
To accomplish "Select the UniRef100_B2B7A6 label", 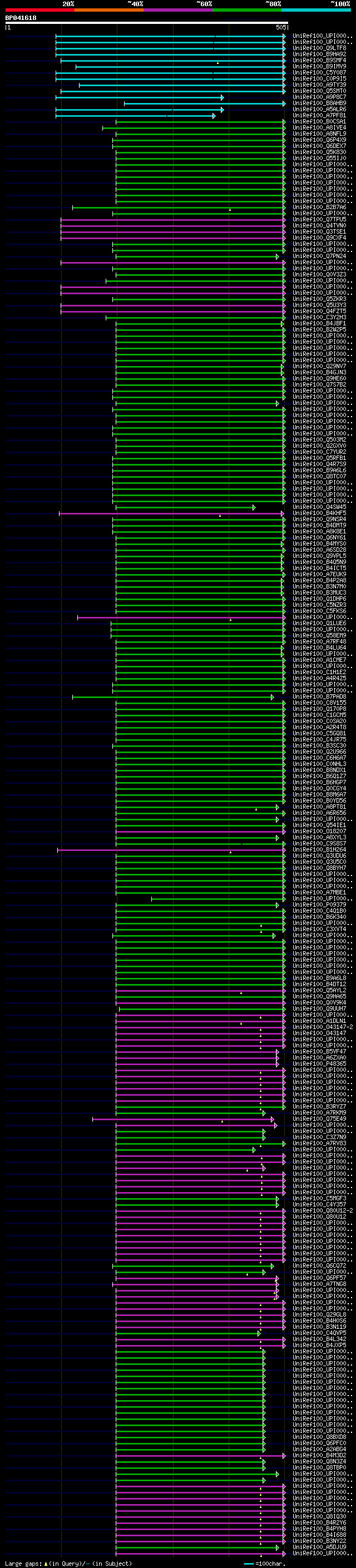I will tap(319, 207).
